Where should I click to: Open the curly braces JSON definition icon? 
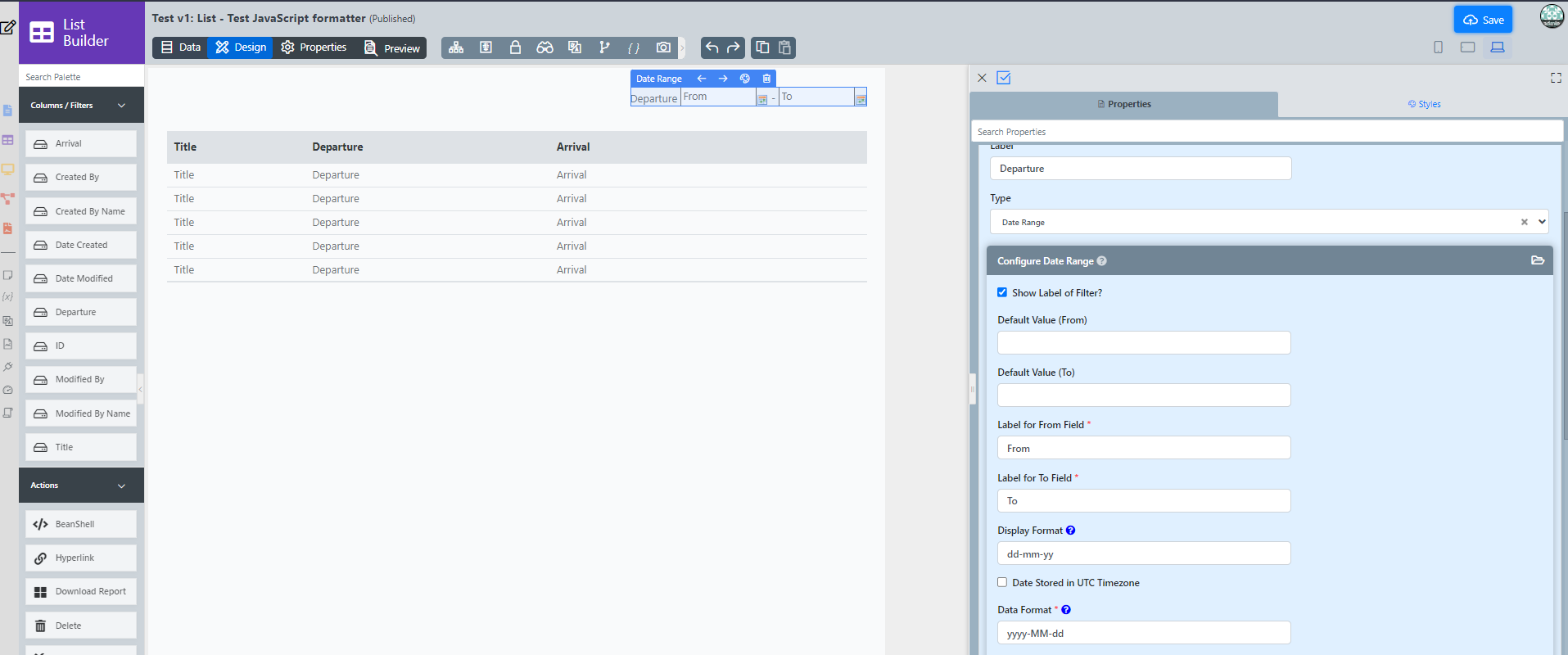634,47
